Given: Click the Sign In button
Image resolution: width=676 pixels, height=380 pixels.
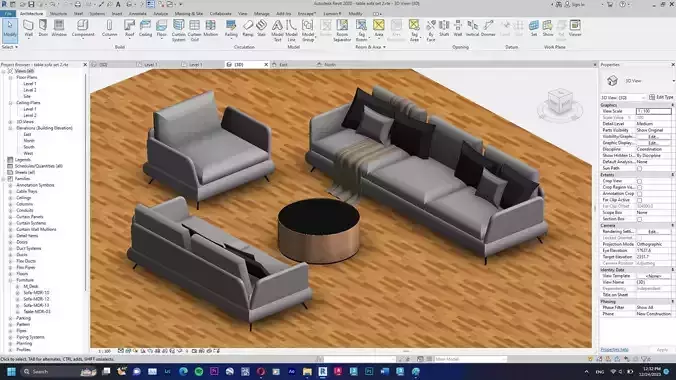Looking at the screenshot, I should pyautogui.click(x=575, y=4).
